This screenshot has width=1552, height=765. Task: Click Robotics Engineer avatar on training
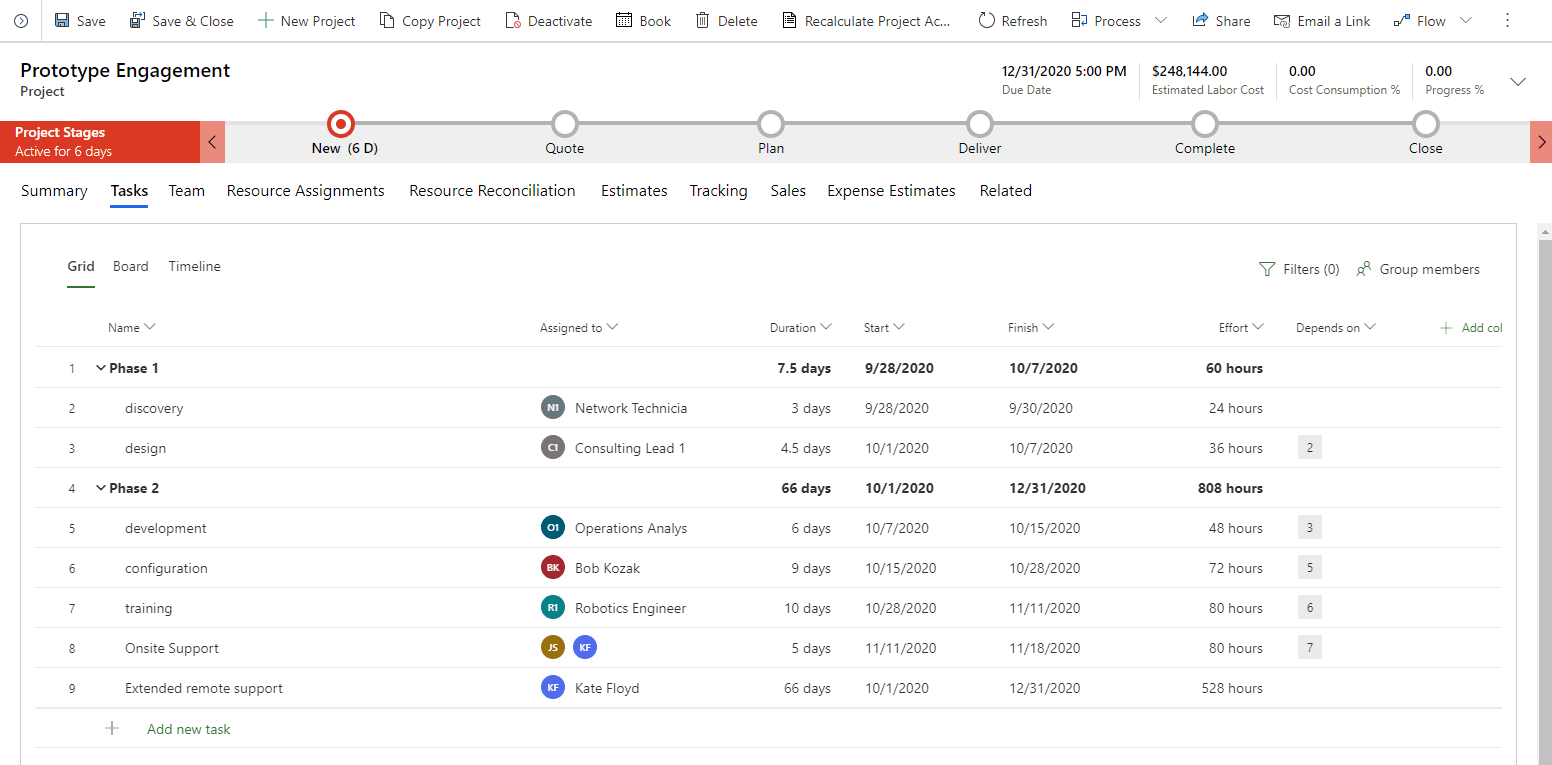coord(553,608)
